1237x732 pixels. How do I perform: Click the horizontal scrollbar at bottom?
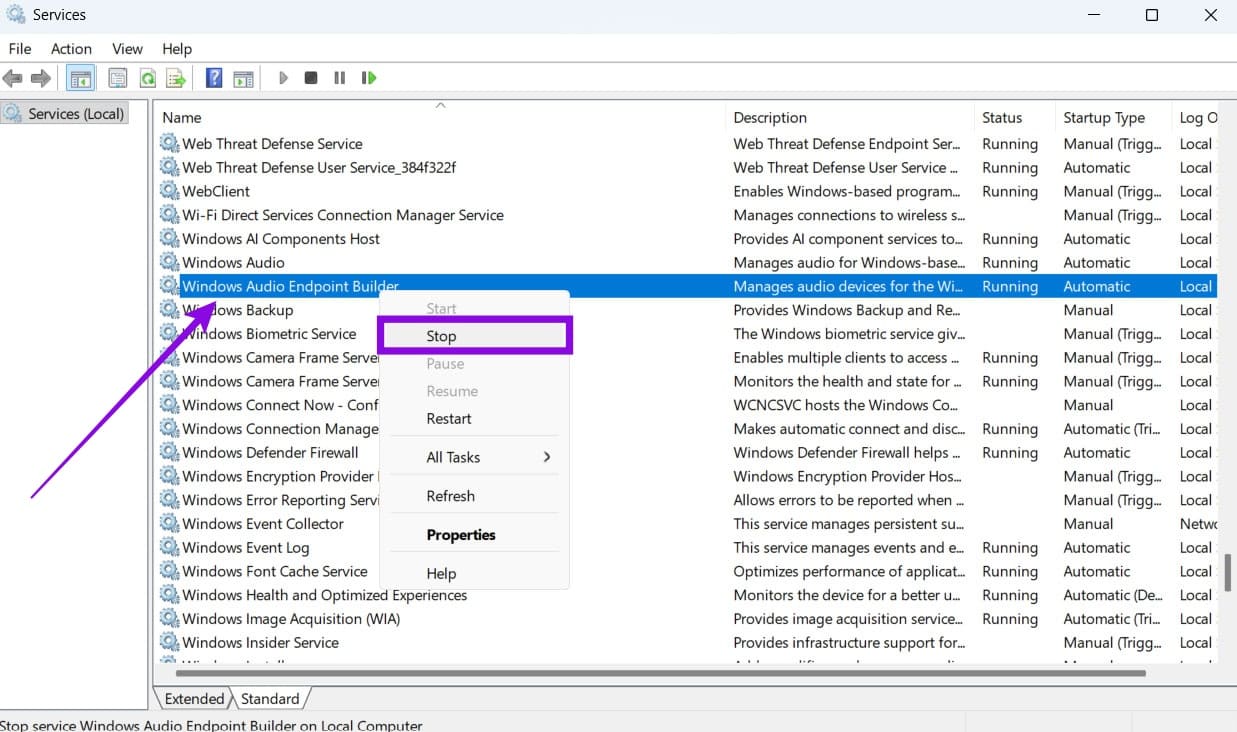pos(662,673)
